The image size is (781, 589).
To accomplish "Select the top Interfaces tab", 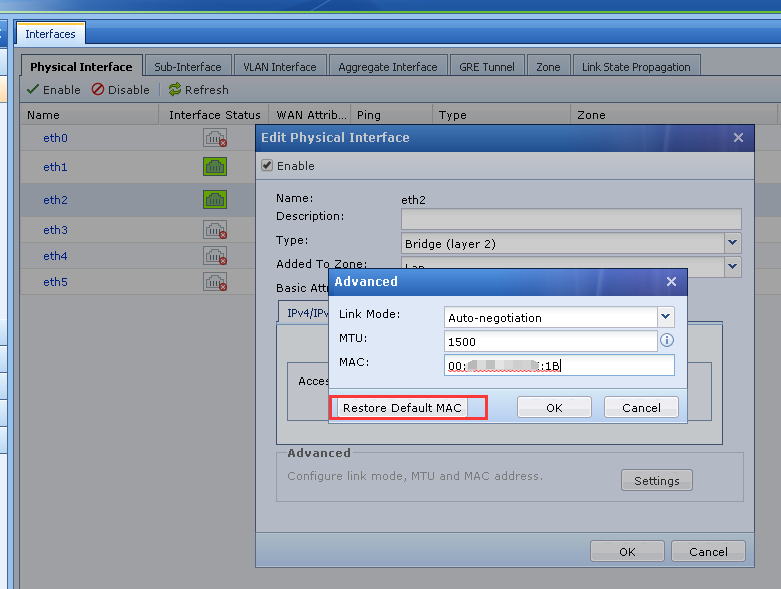I will coord(50,34).
